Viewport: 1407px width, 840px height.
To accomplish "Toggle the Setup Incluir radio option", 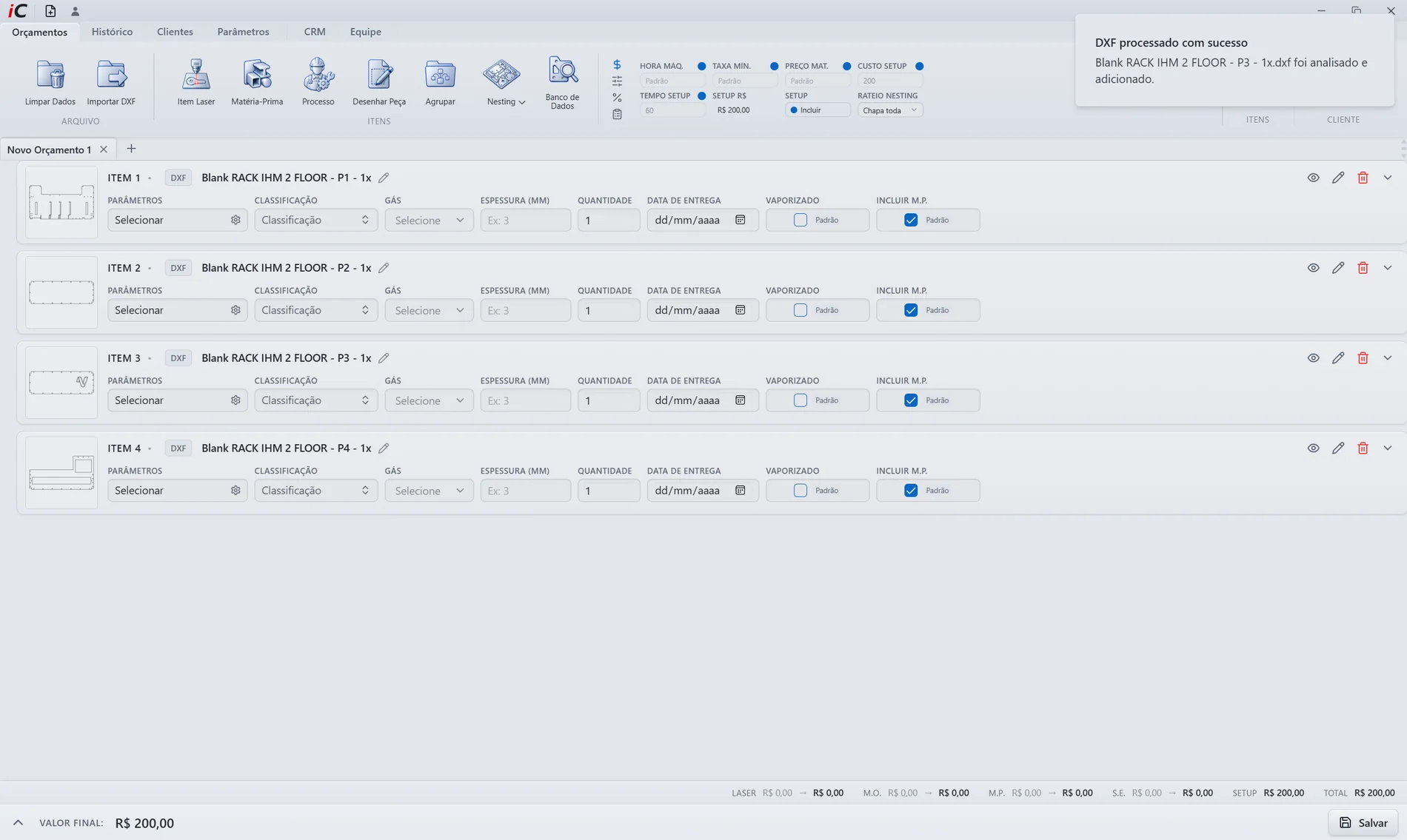I will coord(794,110).
